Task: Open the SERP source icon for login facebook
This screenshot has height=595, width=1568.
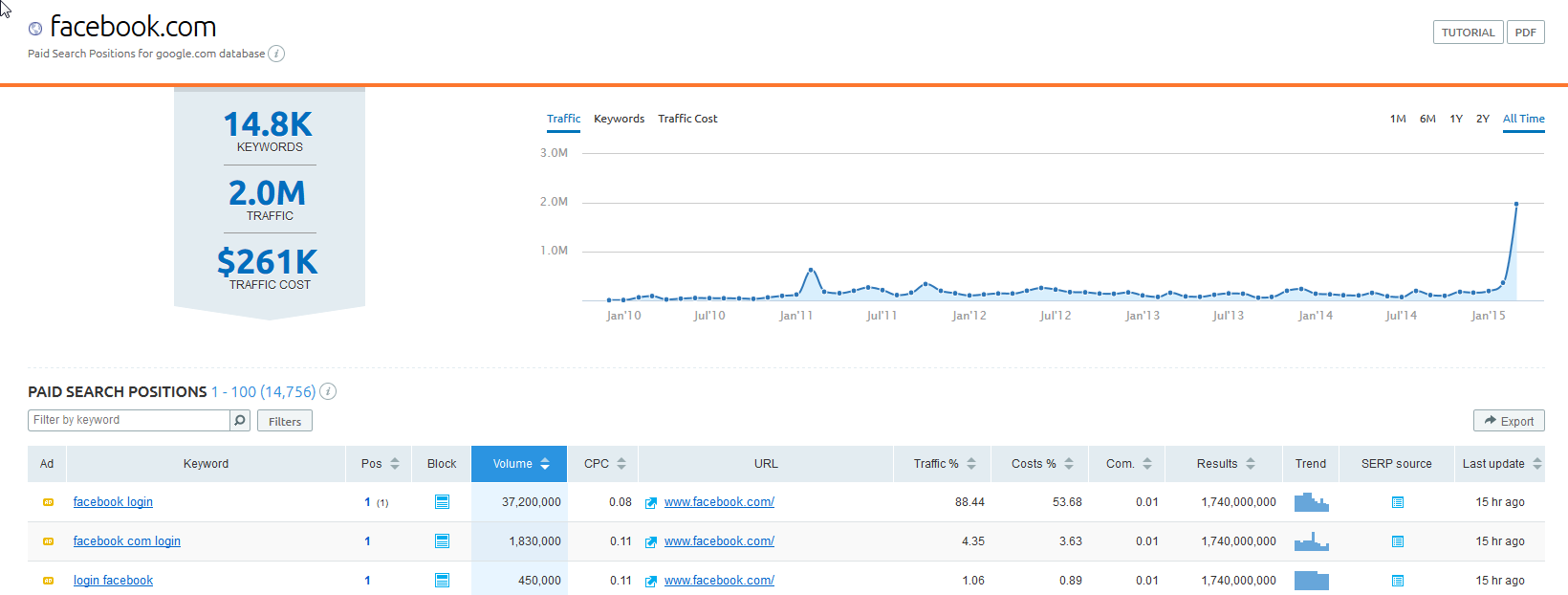Action: pos(1397,581)
